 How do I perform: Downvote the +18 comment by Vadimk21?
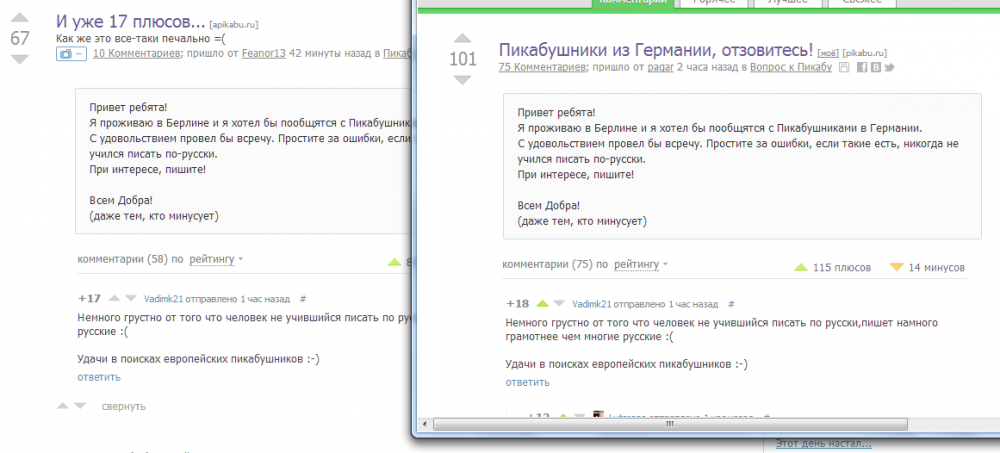click(x=559, y=303)
